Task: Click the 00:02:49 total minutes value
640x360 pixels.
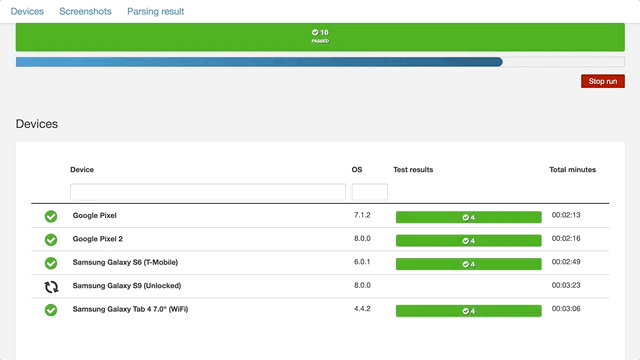Action: point(566,262)
